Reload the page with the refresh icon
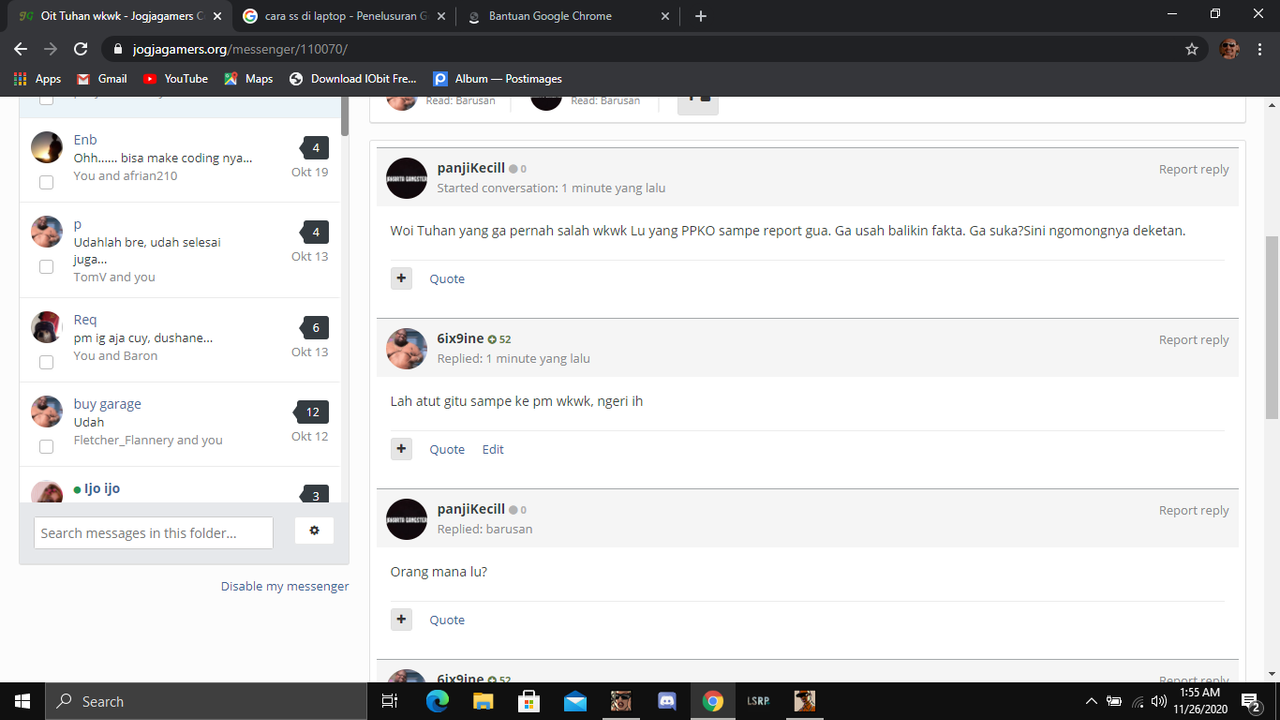 81,49
